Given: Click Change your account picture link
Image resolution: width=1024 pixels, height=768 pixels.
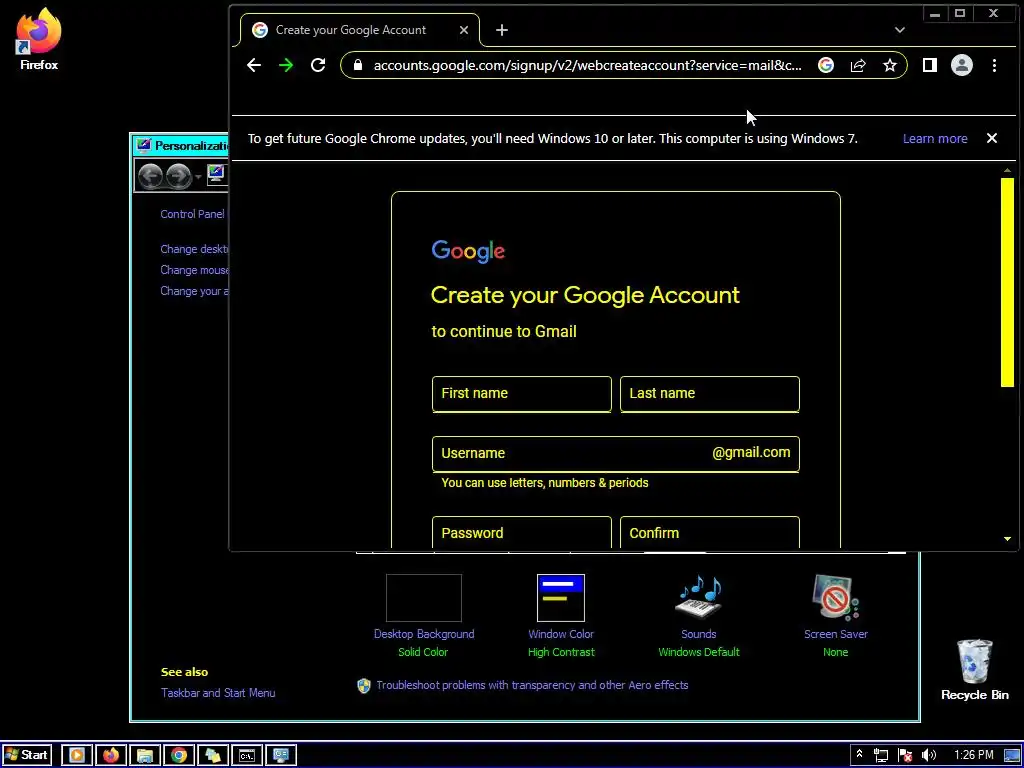Looking at the screenshot, I should click(x=195, y=291).
